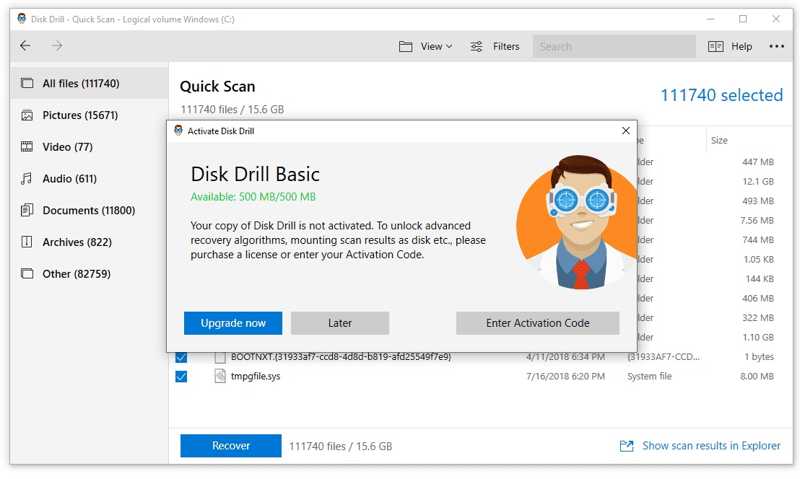This screenshot has height=479, width=800.
Task: Open the three-dot more options menu
Action: click(x=776, y=46)
